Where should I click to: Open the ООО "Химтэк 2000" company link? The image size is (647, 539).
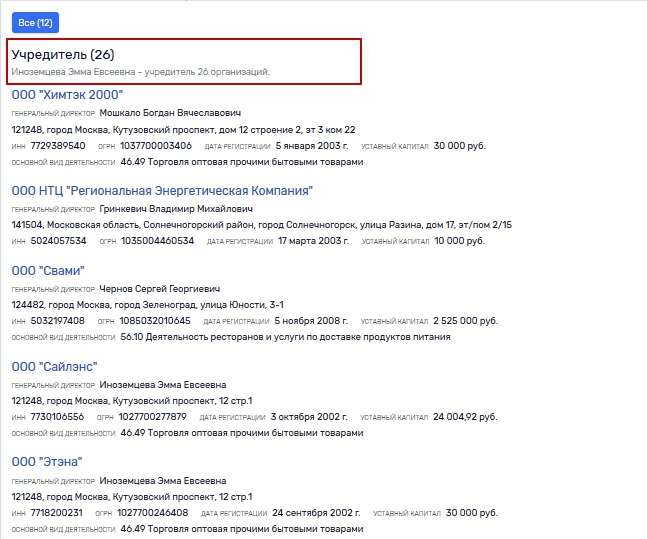point(67,95)
